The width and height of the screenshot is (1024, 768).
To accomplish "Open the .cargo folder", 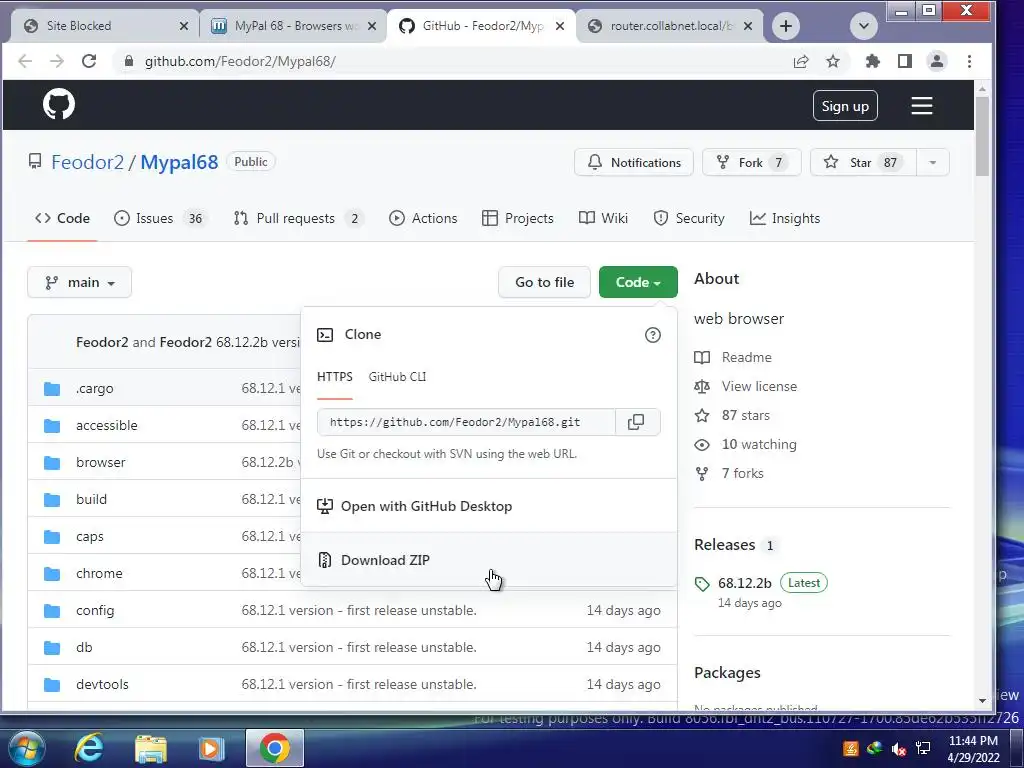I will (x=95, y=389).
